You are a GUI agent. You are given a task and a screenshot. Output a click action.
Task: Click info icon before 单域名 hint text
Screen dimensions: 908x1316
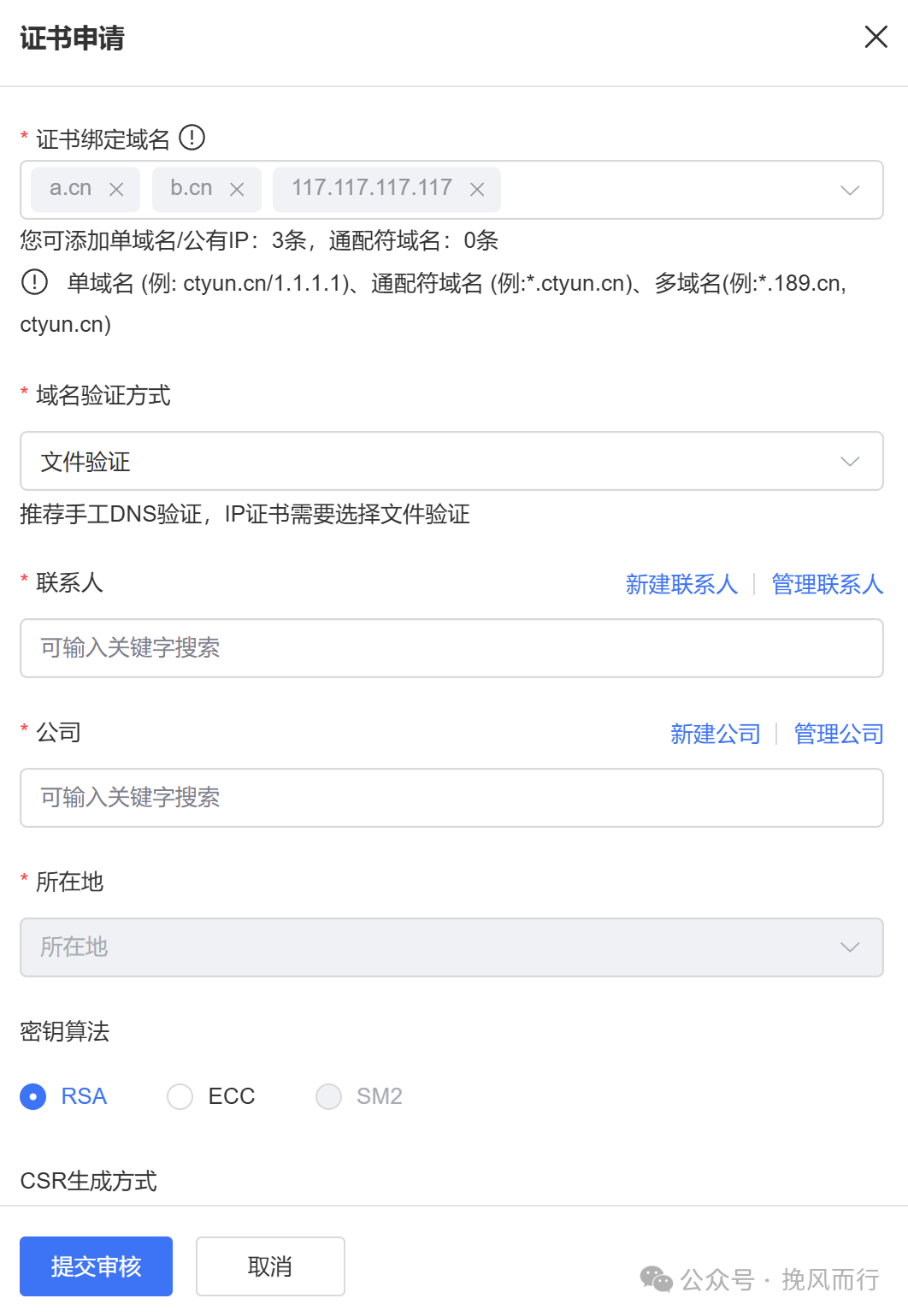pos(34,282)
